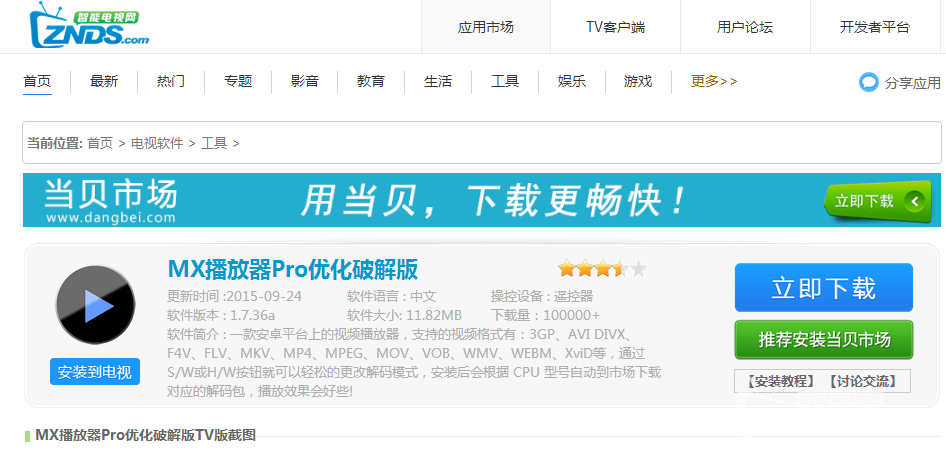Select the 生活 category
Viewport: 946px width, 476px height.
[437, 81]
